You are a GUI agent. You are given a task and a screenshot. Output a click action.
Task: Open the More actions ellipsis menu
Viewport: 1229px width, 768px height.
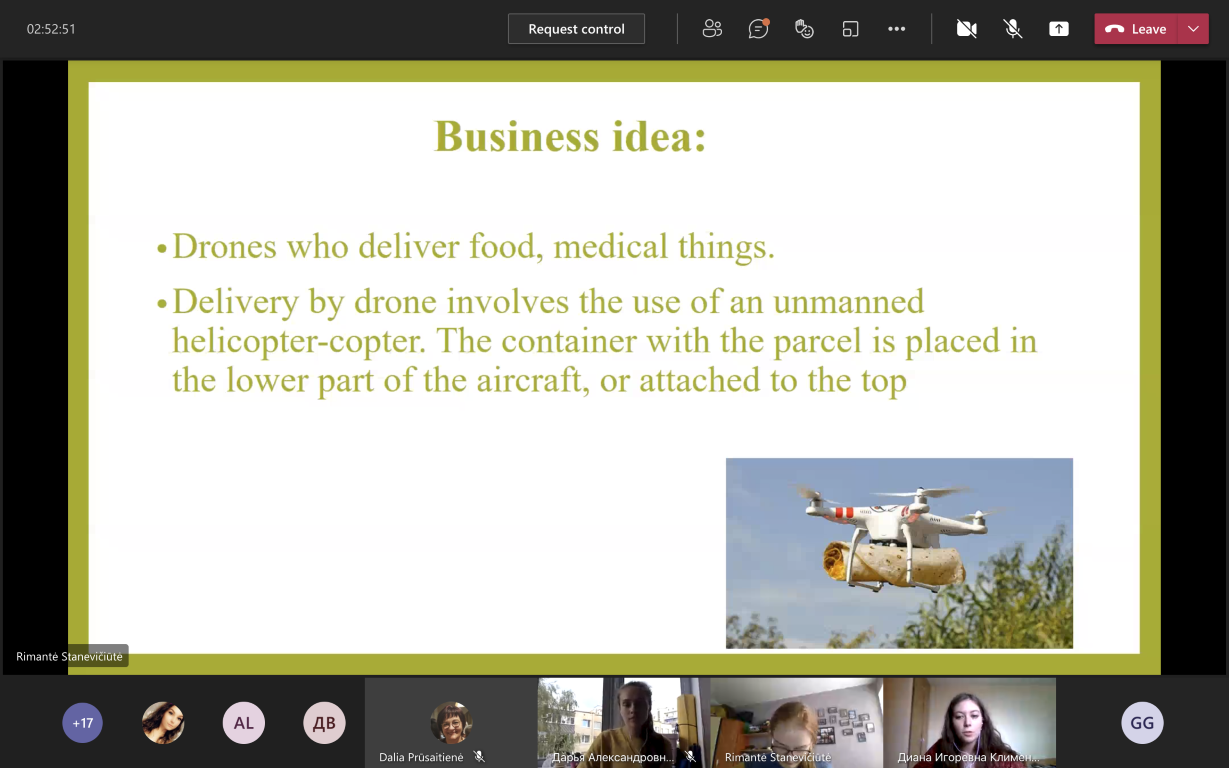coord(896,29)
